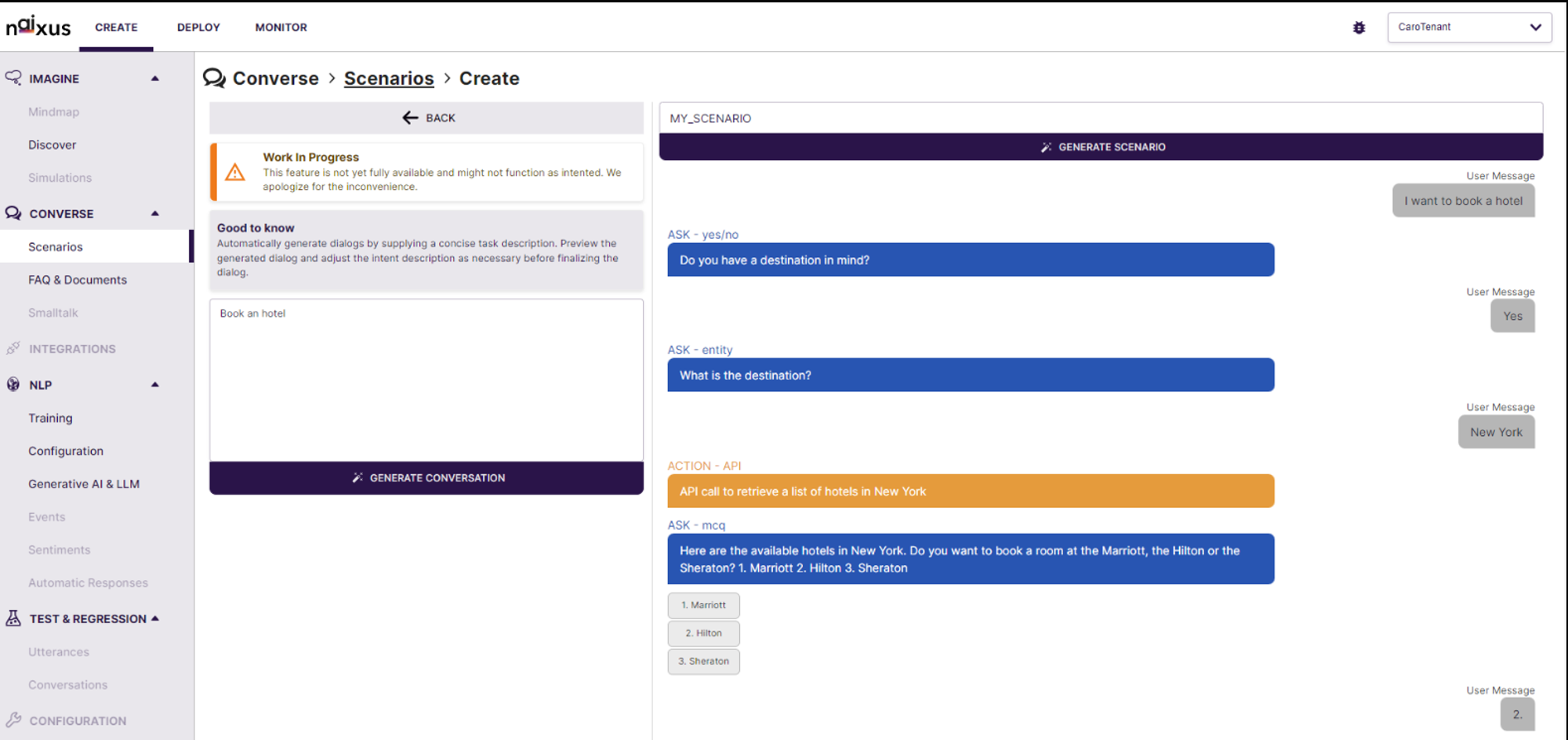Click the Generate Scenario button
Image resolution: width=1568 pixels, height=740 pixels.
1101,147
